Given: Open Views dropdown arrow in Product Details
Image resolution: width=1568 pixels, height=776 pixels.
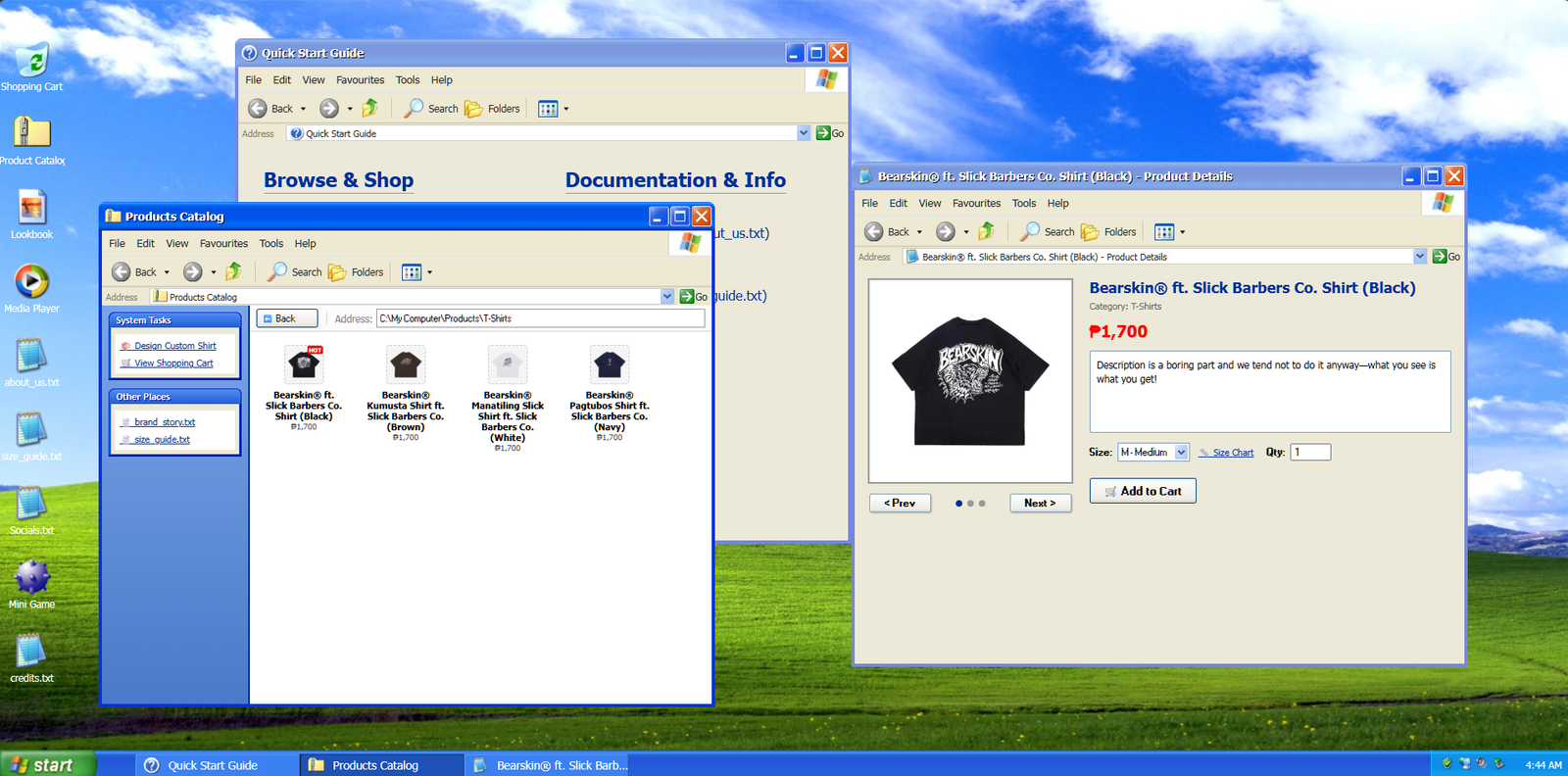Looking at the screenshot, I should 1183,232.
